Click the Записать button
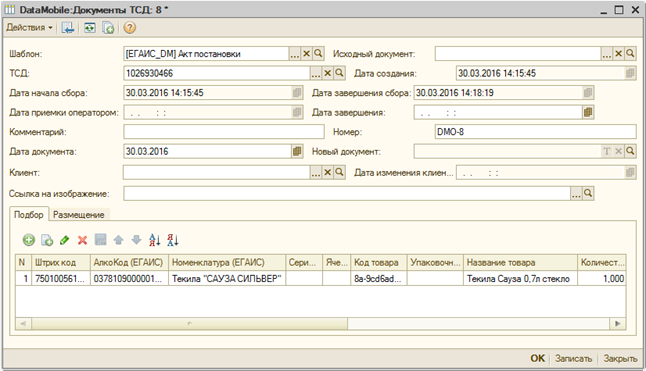Viewport: 646px width, 371px height. click(573, 359)
